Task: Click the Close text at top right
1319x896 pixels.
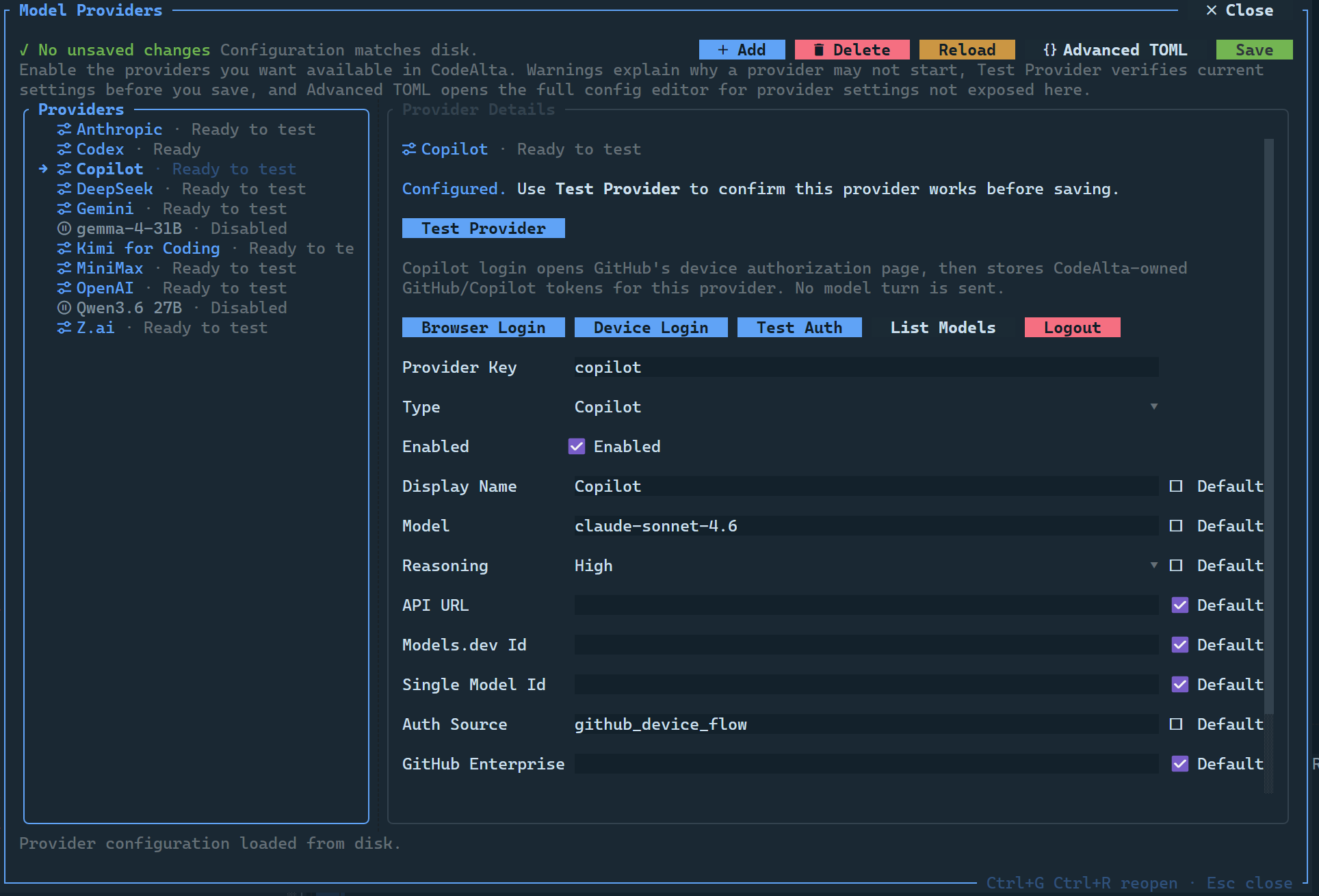Action: (1249, 10)
